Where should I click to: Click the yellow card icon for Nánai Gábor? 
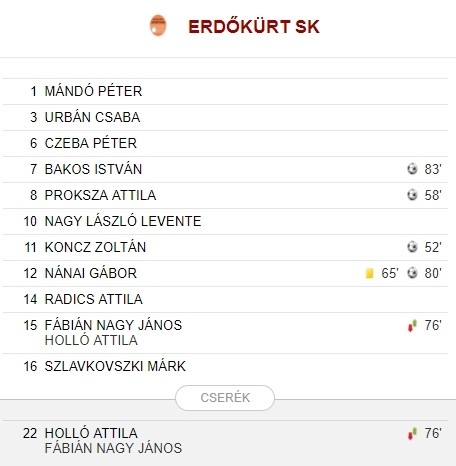369,273
